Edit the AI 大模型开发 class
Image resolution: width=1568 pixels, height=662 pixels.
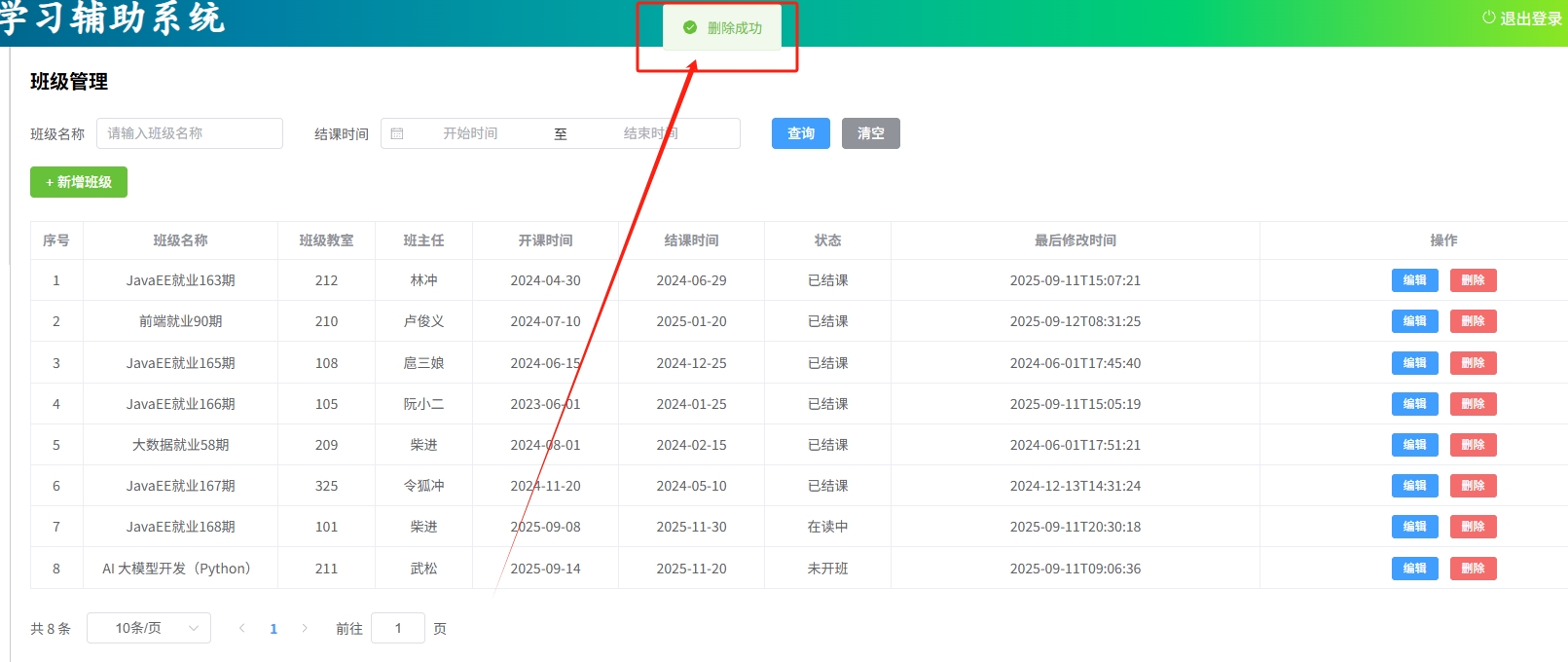point(1415,569)
